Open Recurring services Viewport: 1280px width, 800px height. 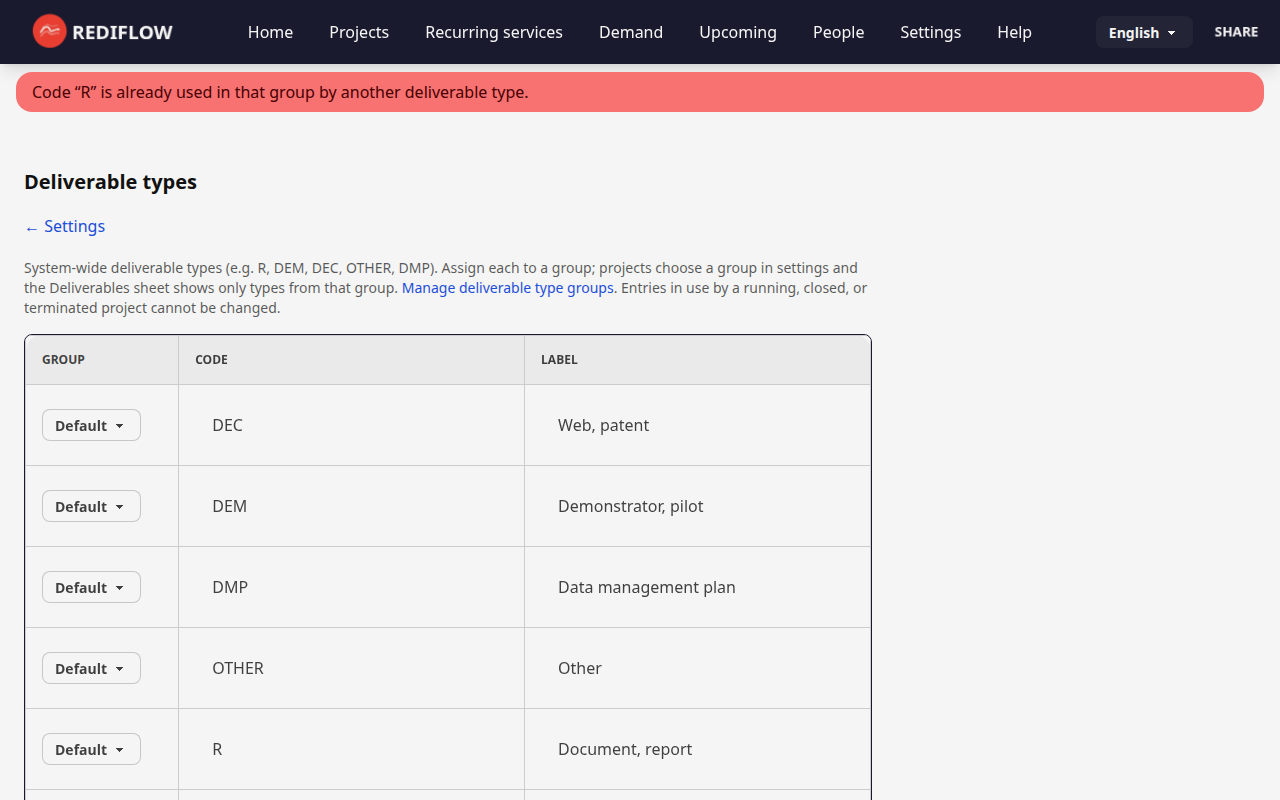[493, 32]
